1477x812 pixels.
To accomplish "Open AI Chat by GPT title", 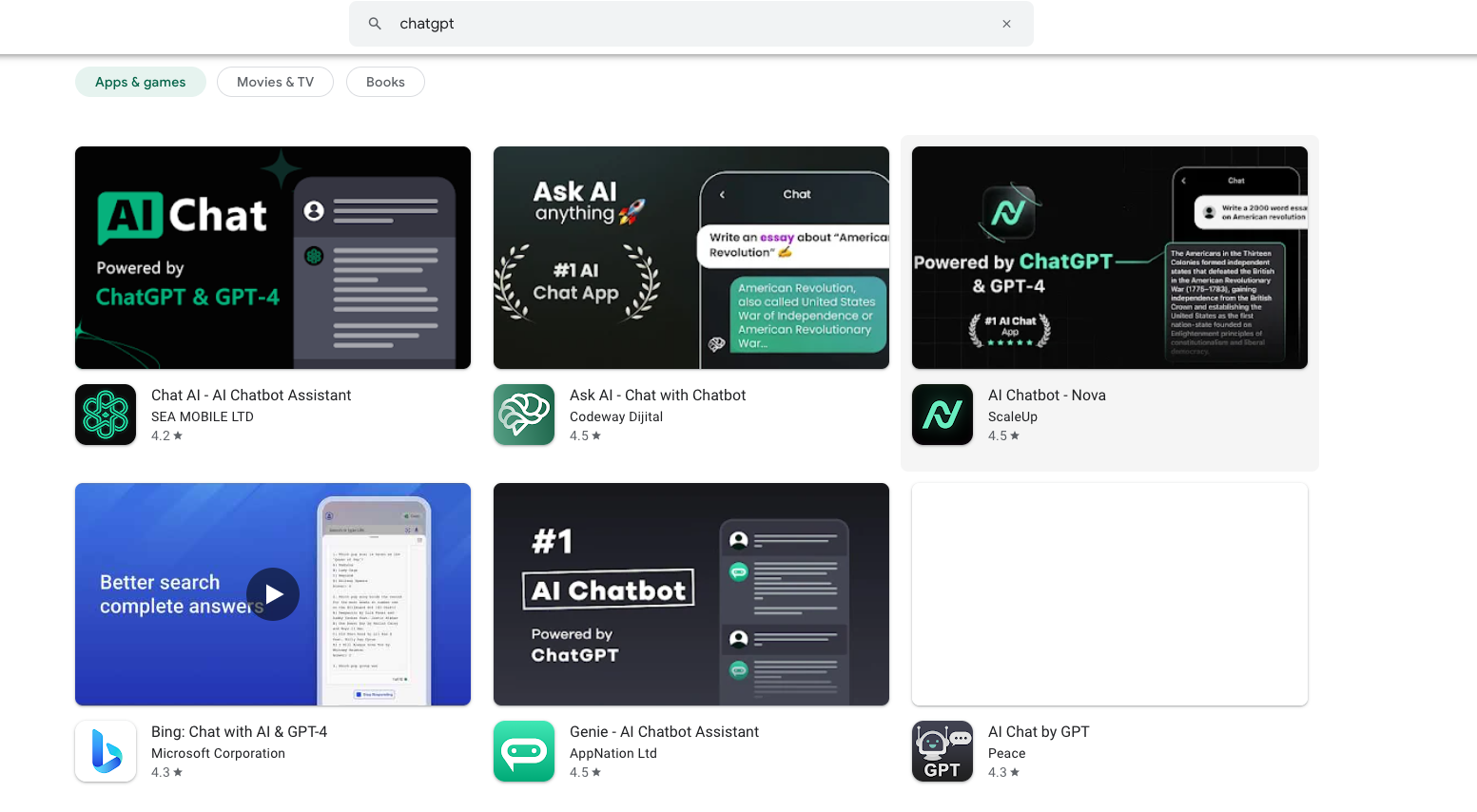I will (x=1039, y=731).
